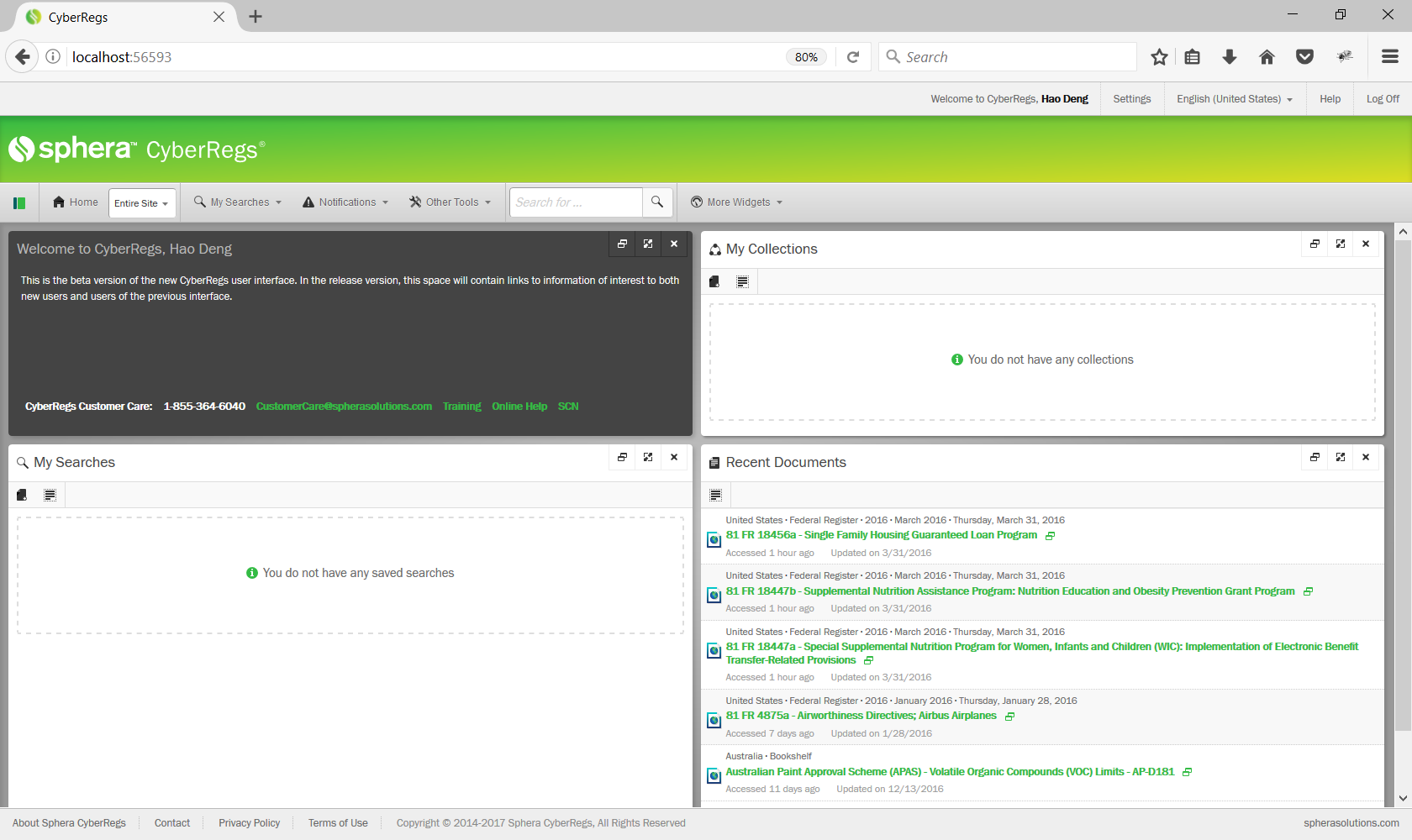Screen dimensions: 1412x840
Task: Open 81 FR 4875a Airworthiness Directives document
Action: [x=861, y=716]
